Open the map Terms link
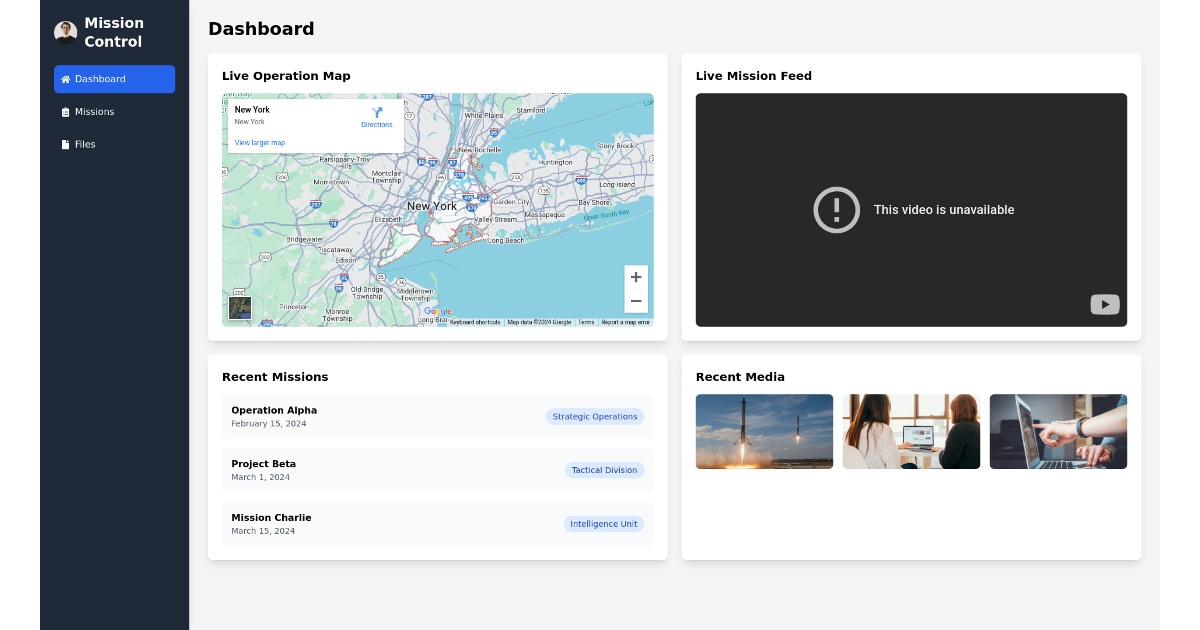 [585, 321]
